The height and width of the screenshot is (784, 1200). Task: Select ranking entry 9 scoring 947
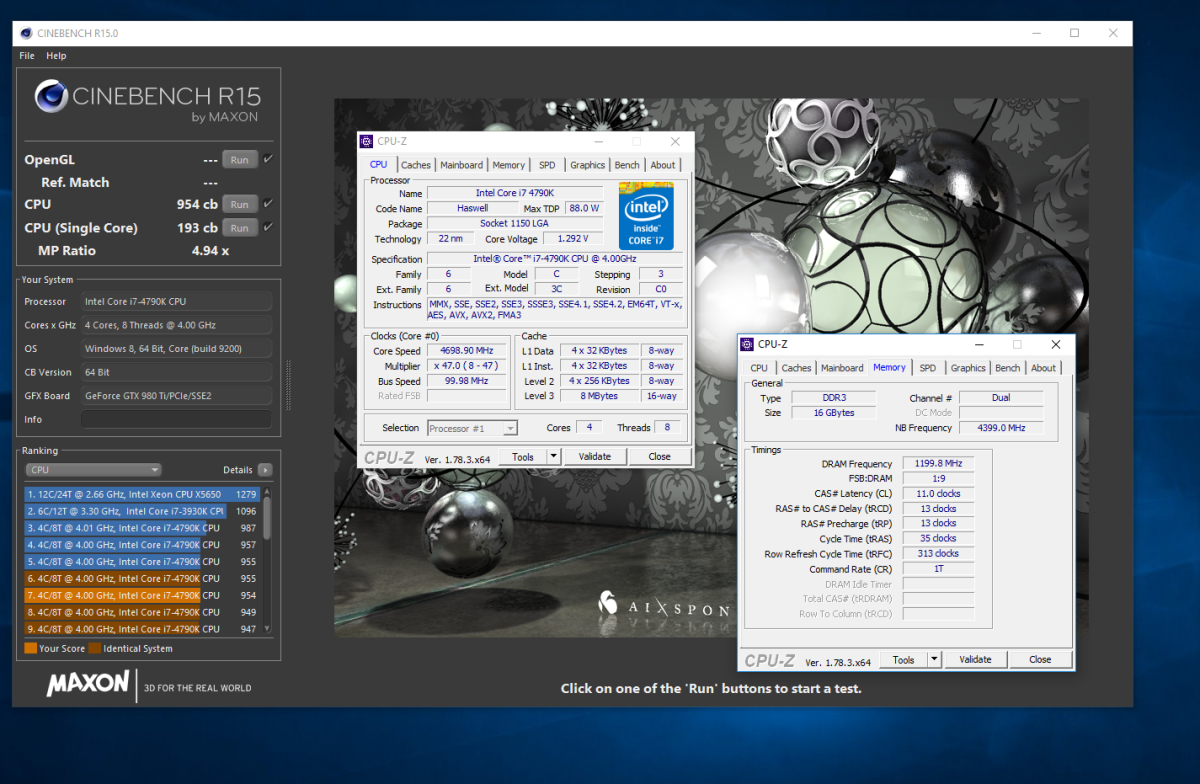pos(142,629)
